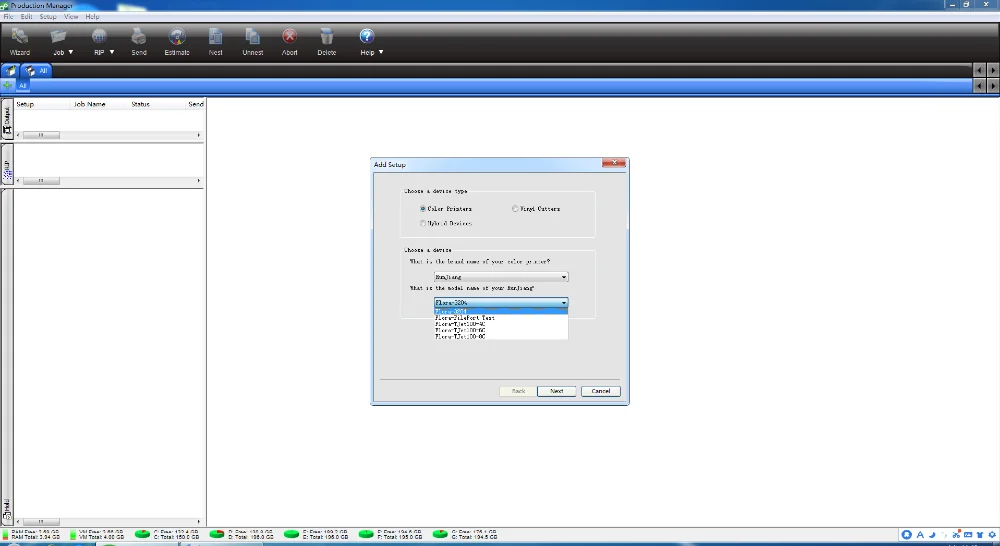
Task: Collapse the model name dropdown arrow
Action: click(x=564, y=302)
